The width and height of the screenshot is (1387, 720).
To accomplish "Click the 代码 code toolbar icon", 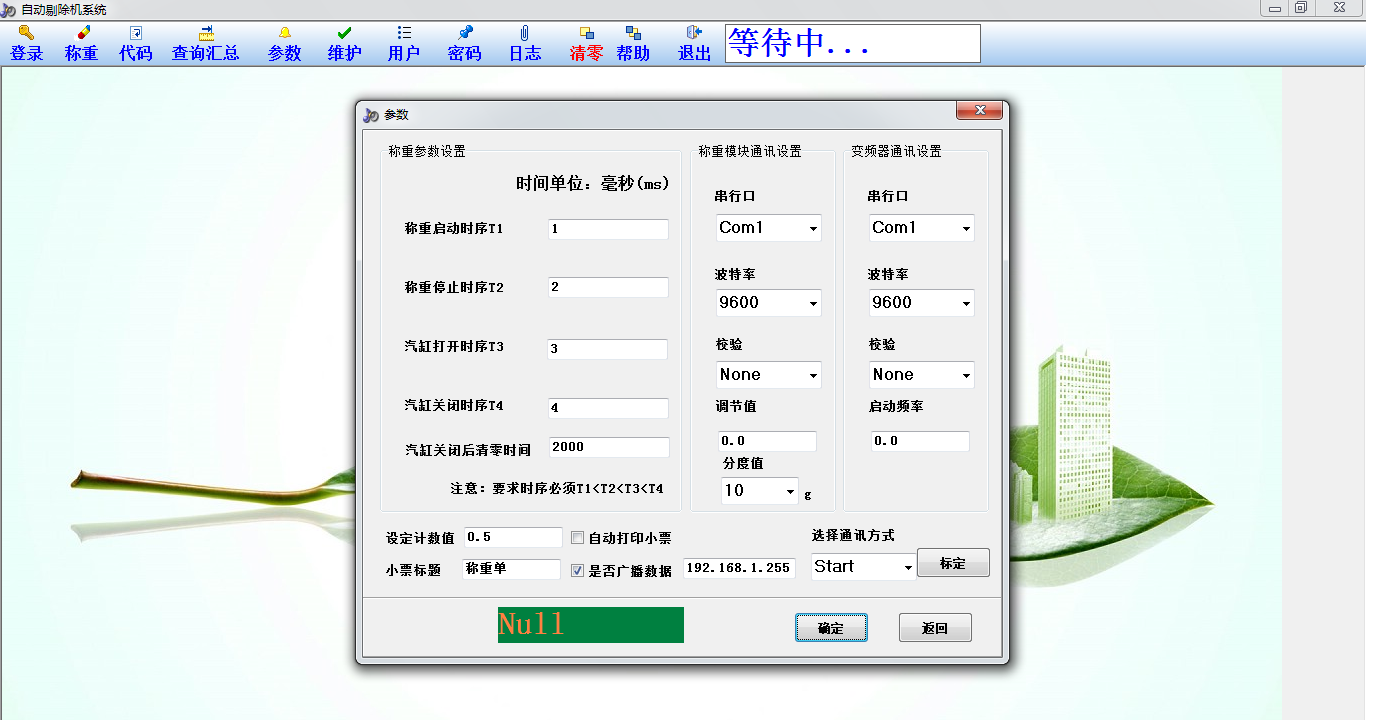I will click(136, 33).
